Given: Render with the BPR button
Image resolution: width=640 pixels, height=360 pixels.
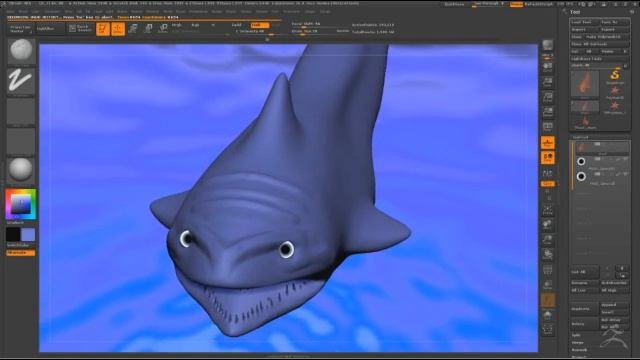Looking at the screenshot, I should 547,46.
